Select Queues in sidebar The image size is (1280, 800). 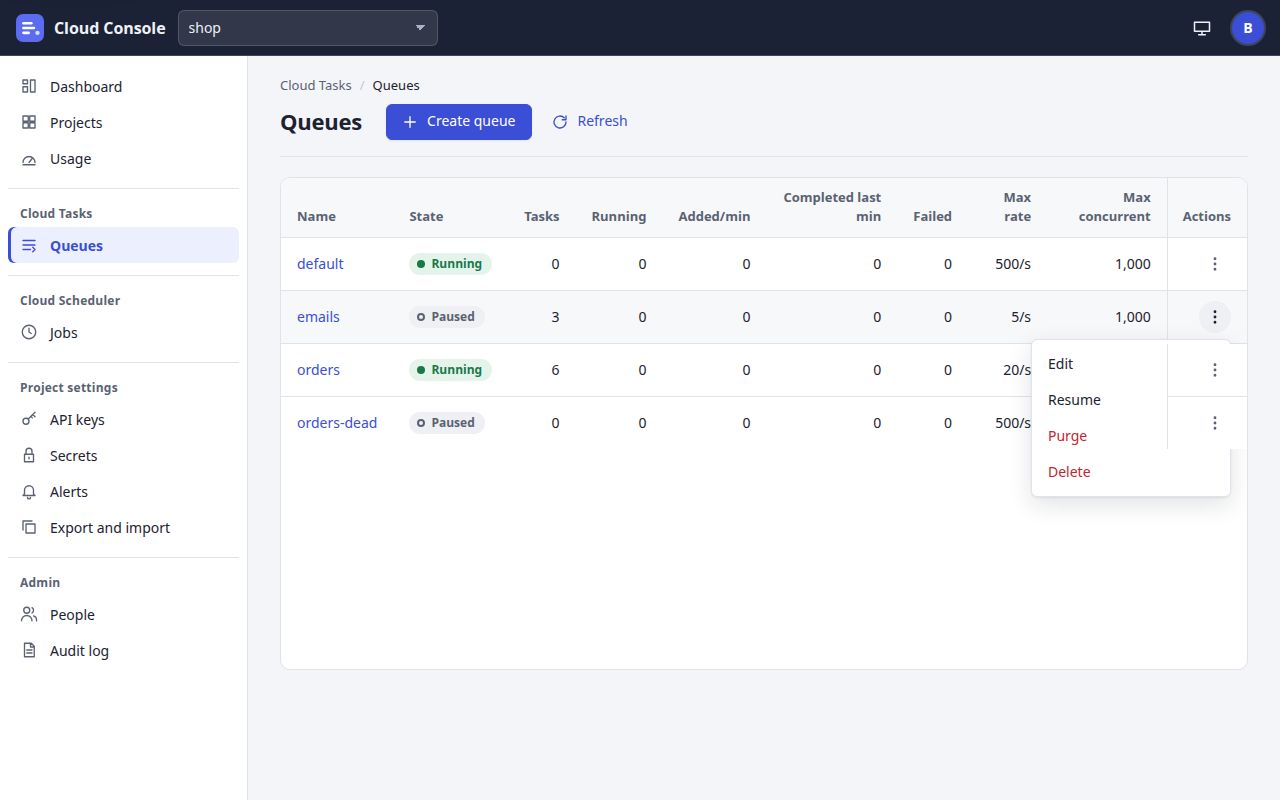coord(123,246)
